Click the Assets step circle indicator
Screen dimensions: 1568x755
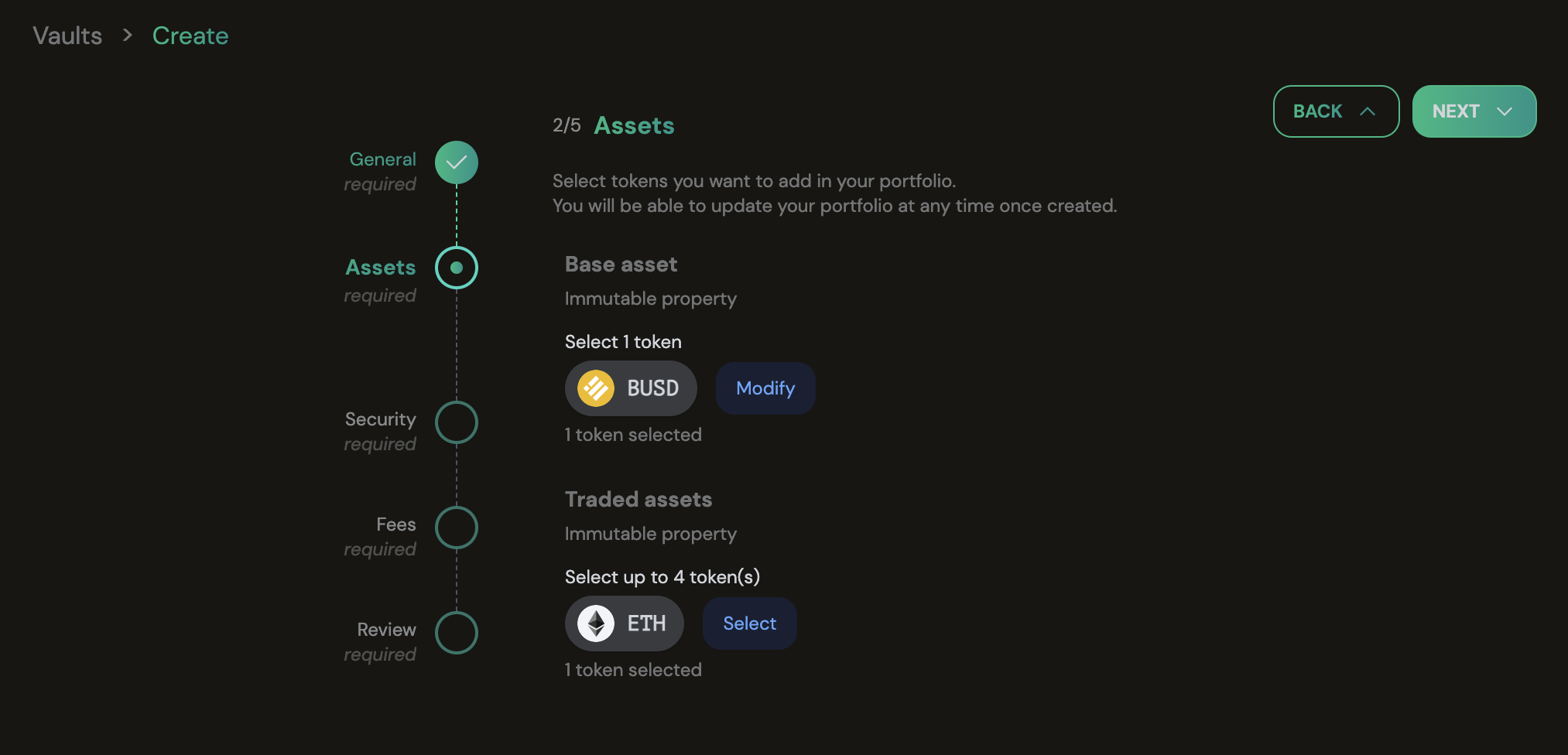[457, 268]
